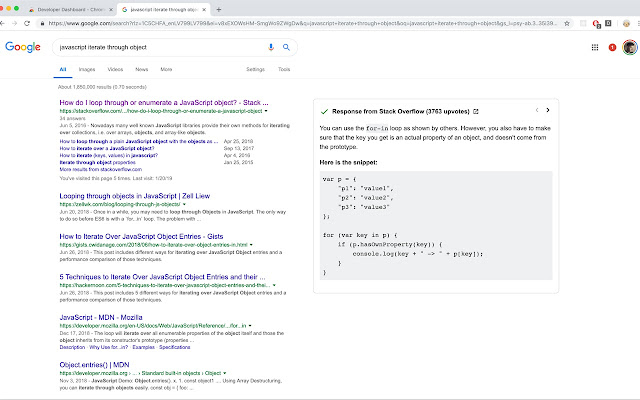
Task: Click 'Response from Stack Overflow (3763 upvotes)' heading
Action: [401, 111]
